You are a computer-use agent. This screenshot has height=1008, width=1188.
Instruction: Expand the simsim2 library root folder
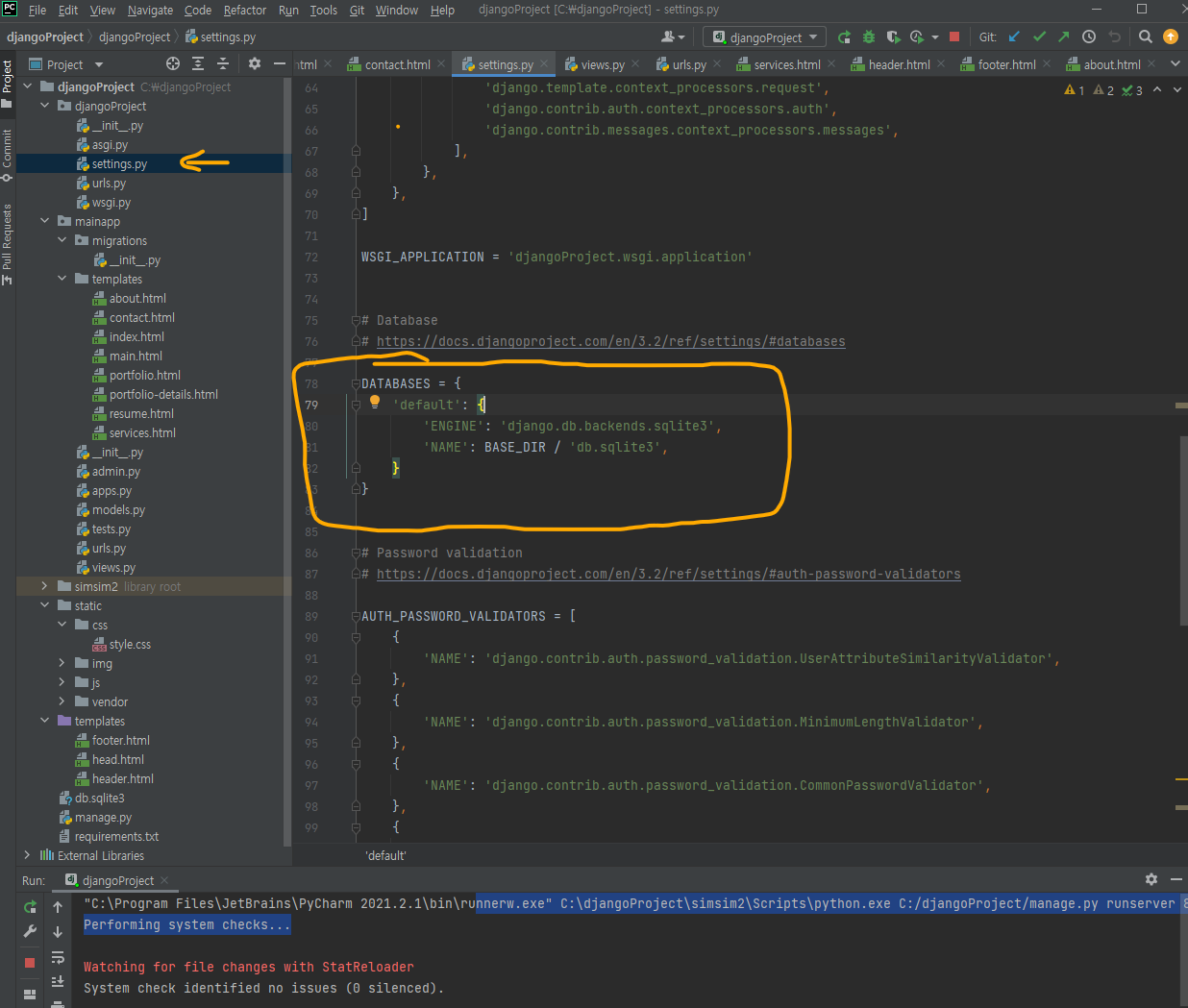click(x=44, y=586)
